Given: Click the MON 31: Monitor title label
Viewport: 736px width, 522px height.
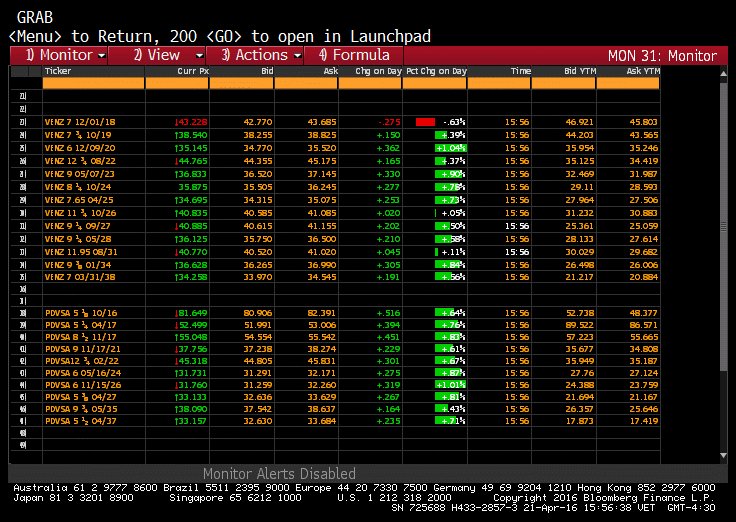Looking at the screenshot, I should click(662, 56).
